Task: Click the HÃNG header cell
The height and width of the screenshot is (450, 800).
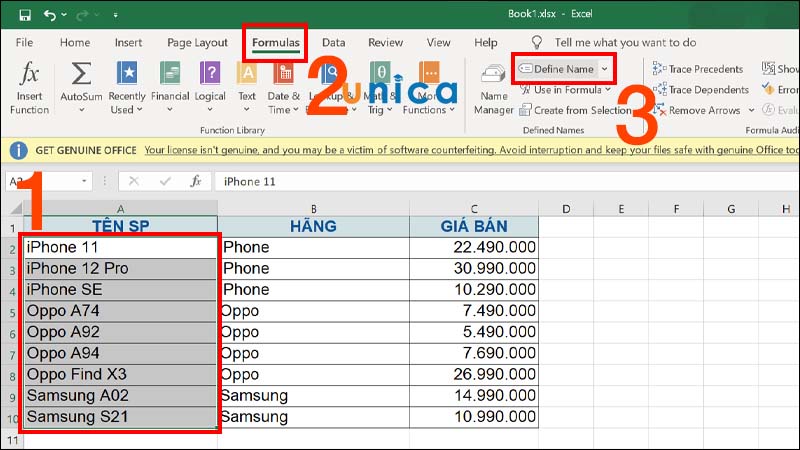Action: (x=313, y=226)
